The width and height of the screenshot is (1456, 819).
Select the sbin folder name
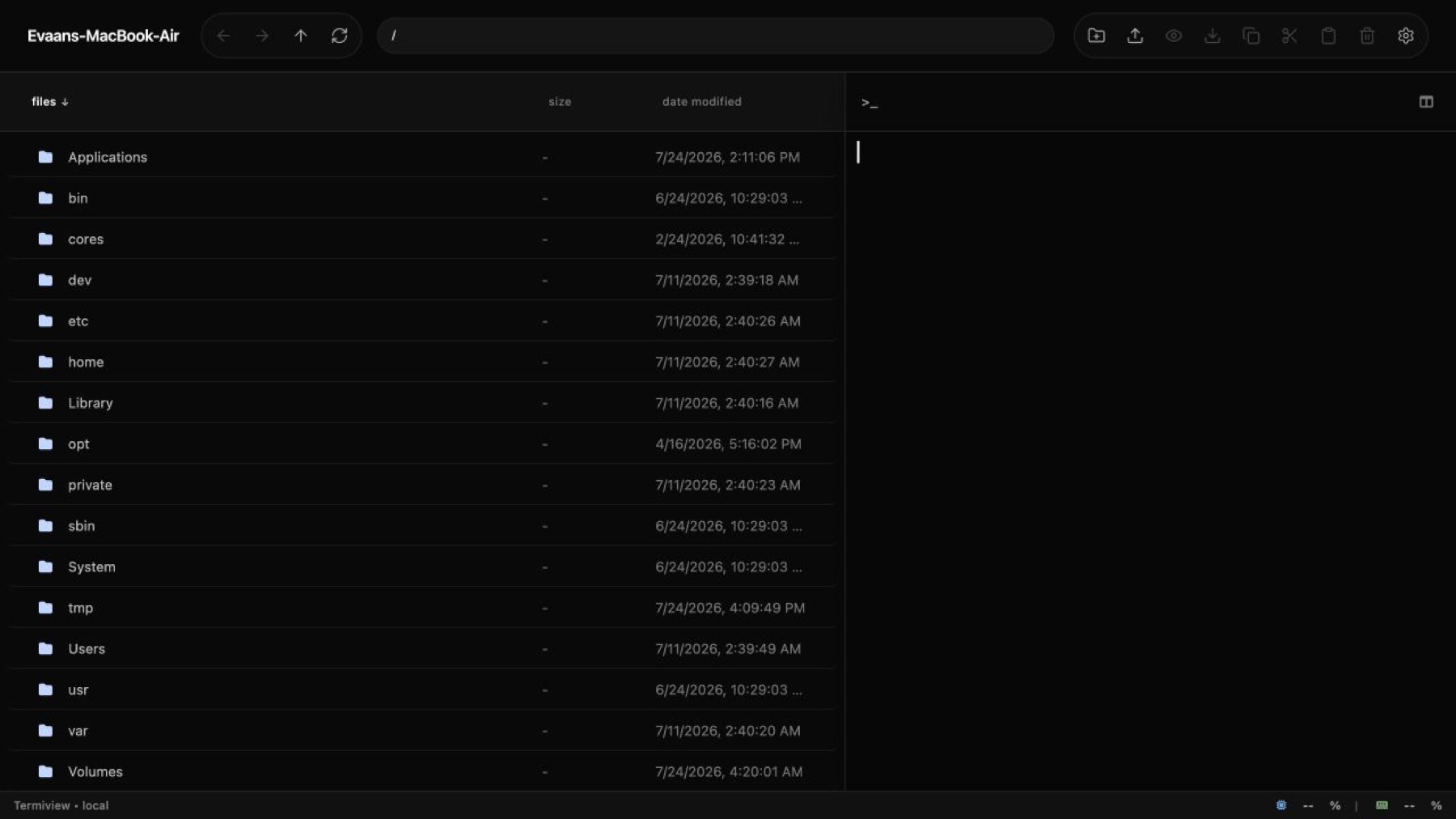(81, 526)
